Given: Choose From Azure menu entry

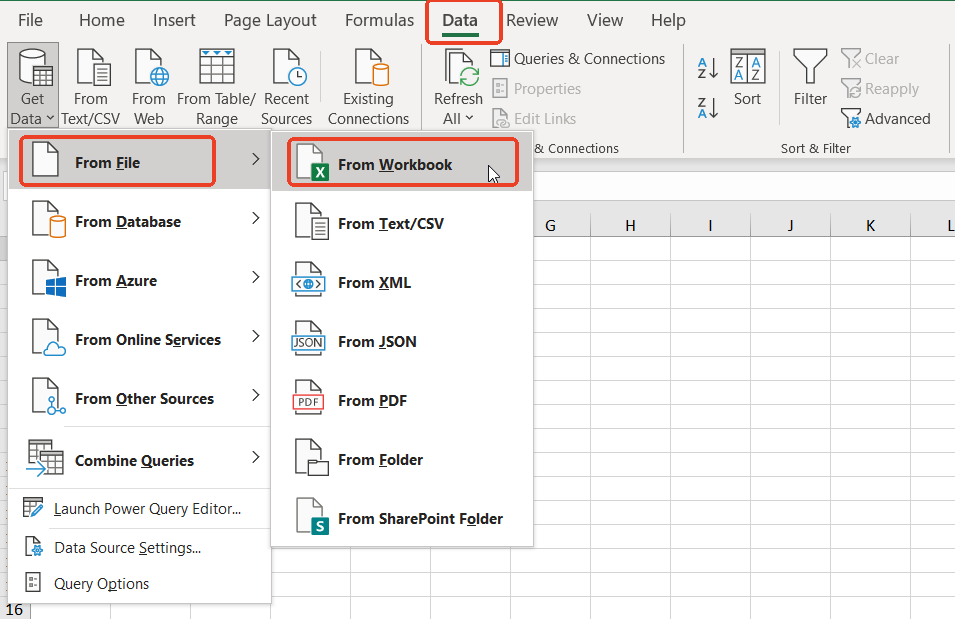Looking at the screenshot, I should point(139,280).
